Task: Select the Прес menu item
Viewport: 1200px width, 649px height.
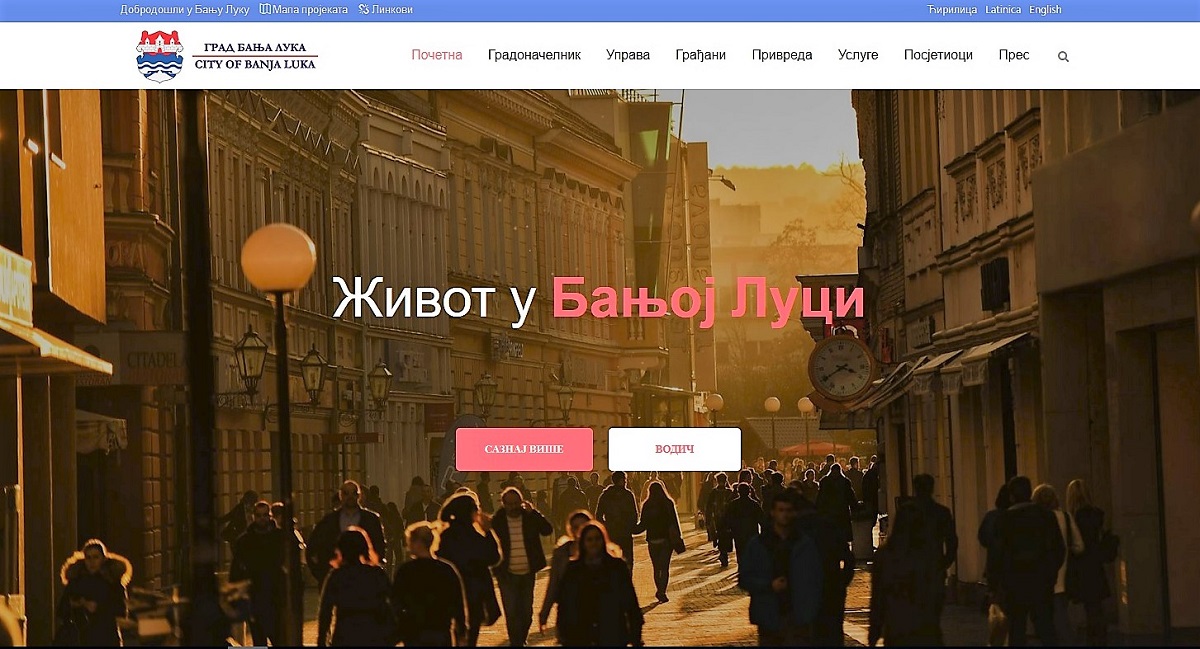Action: coord(1014,55)
